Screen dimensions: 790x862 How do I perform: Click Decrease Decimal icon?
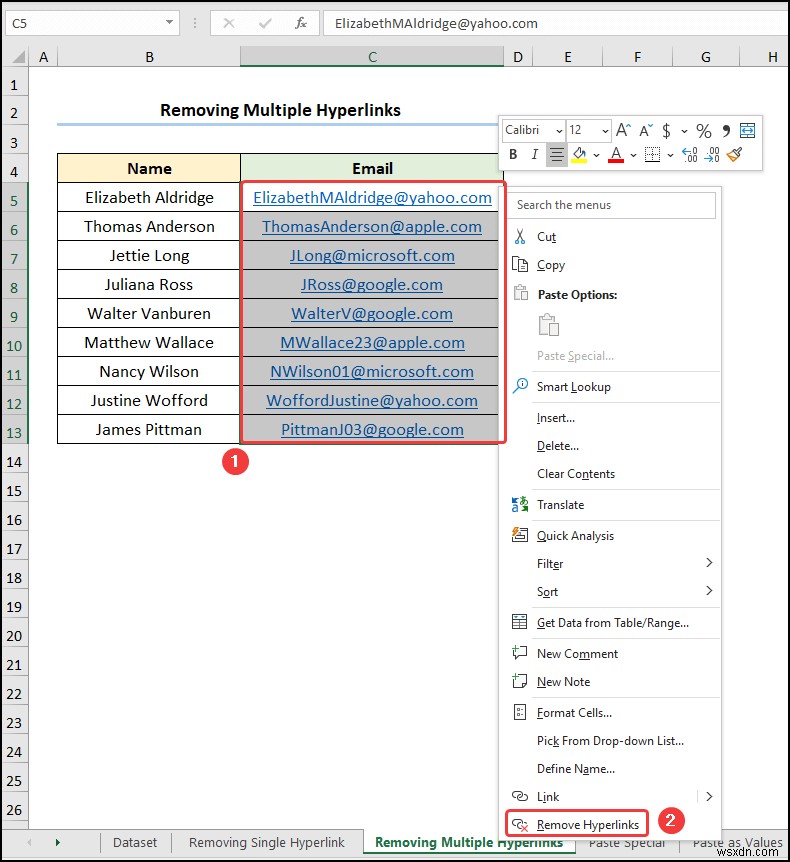711,154
